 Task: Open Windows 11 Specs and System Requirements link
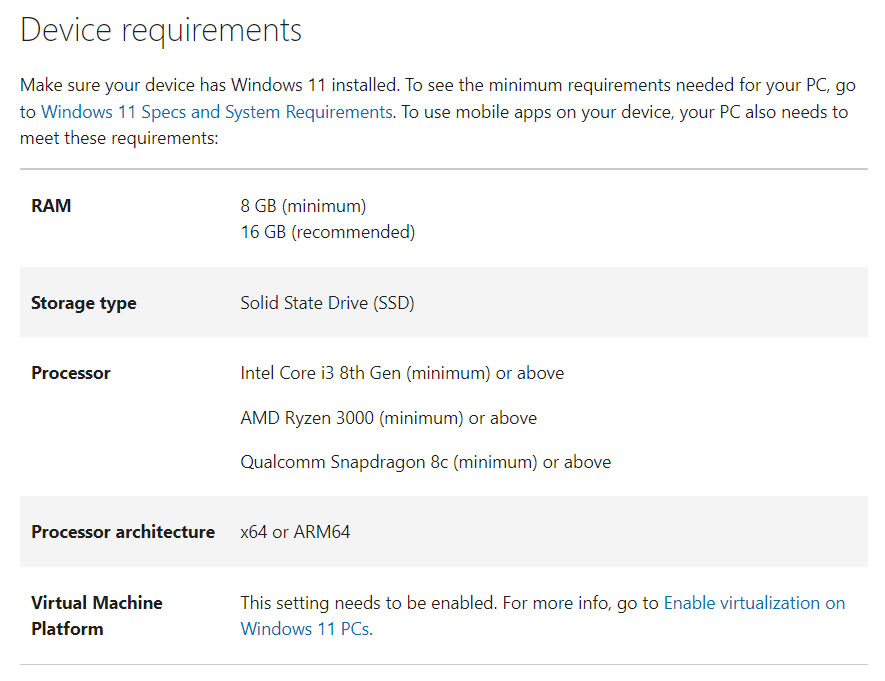click(x=217, y=112)
